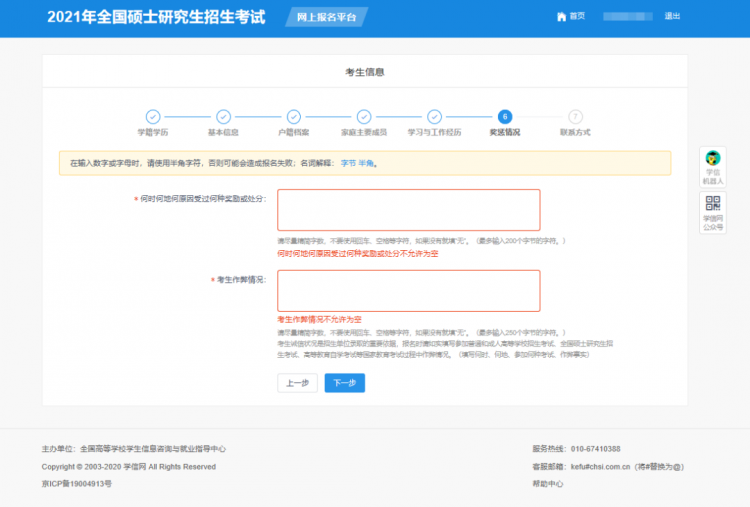Click the 首页 home icon in header
Image resolution: width=750 pixels, height=507 pixels.
point(561,17)
